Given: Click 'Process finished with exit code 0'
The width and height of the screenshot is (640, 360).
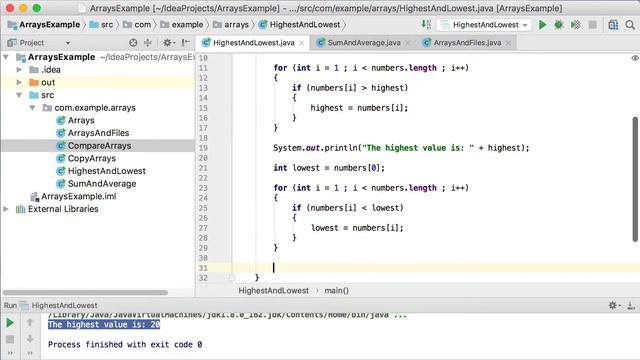Looking at the screenshot, I should pyautogui.click(x=125, y=344).
